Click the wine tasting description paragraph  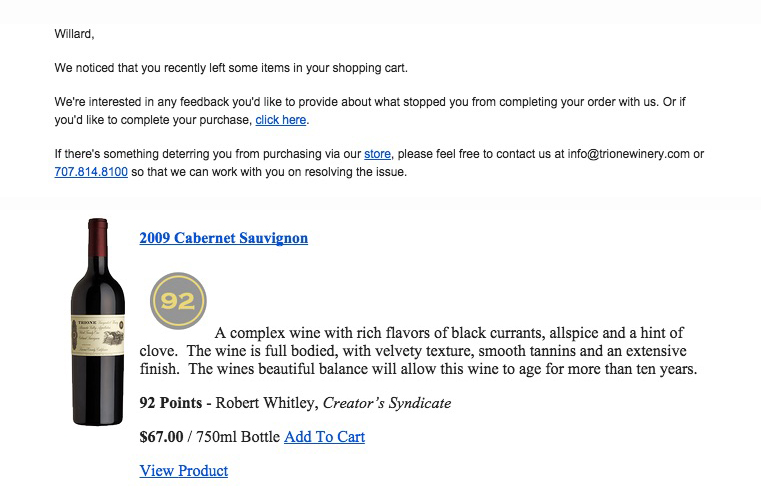click(x=418, y=351)
